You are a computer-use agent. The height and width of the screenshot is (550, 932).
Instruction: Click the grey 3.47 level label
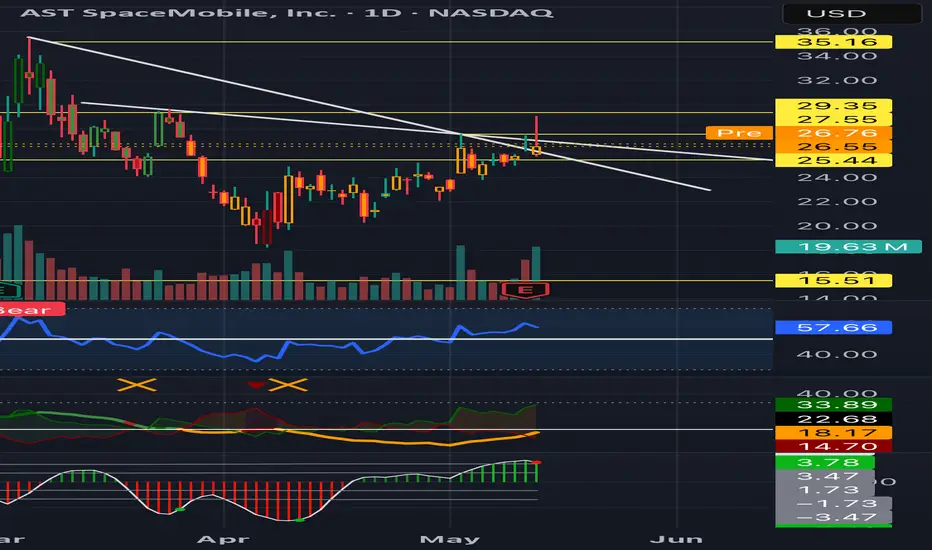pyautogui.click(x=825, y=476)
